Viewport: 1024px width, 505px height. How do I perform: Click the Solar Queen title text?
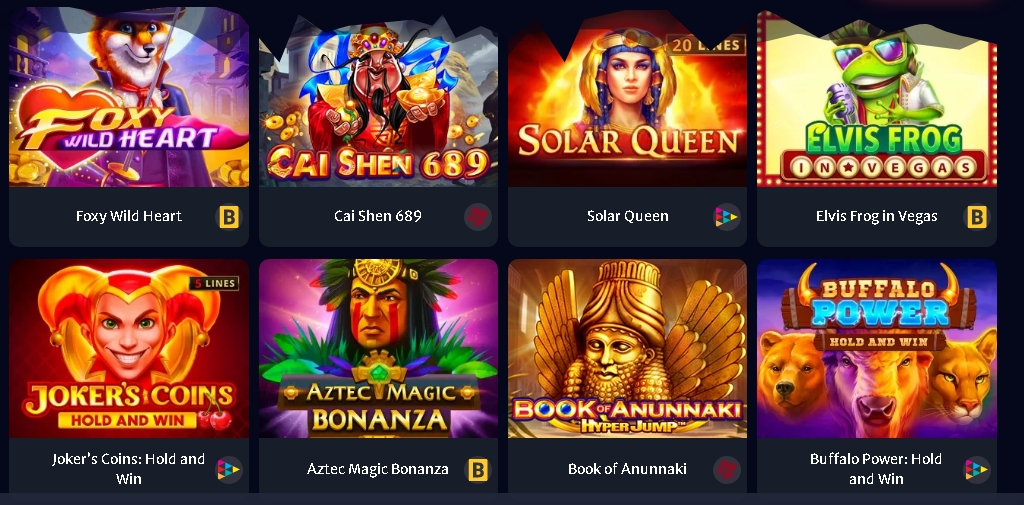(x=628, y=216)
